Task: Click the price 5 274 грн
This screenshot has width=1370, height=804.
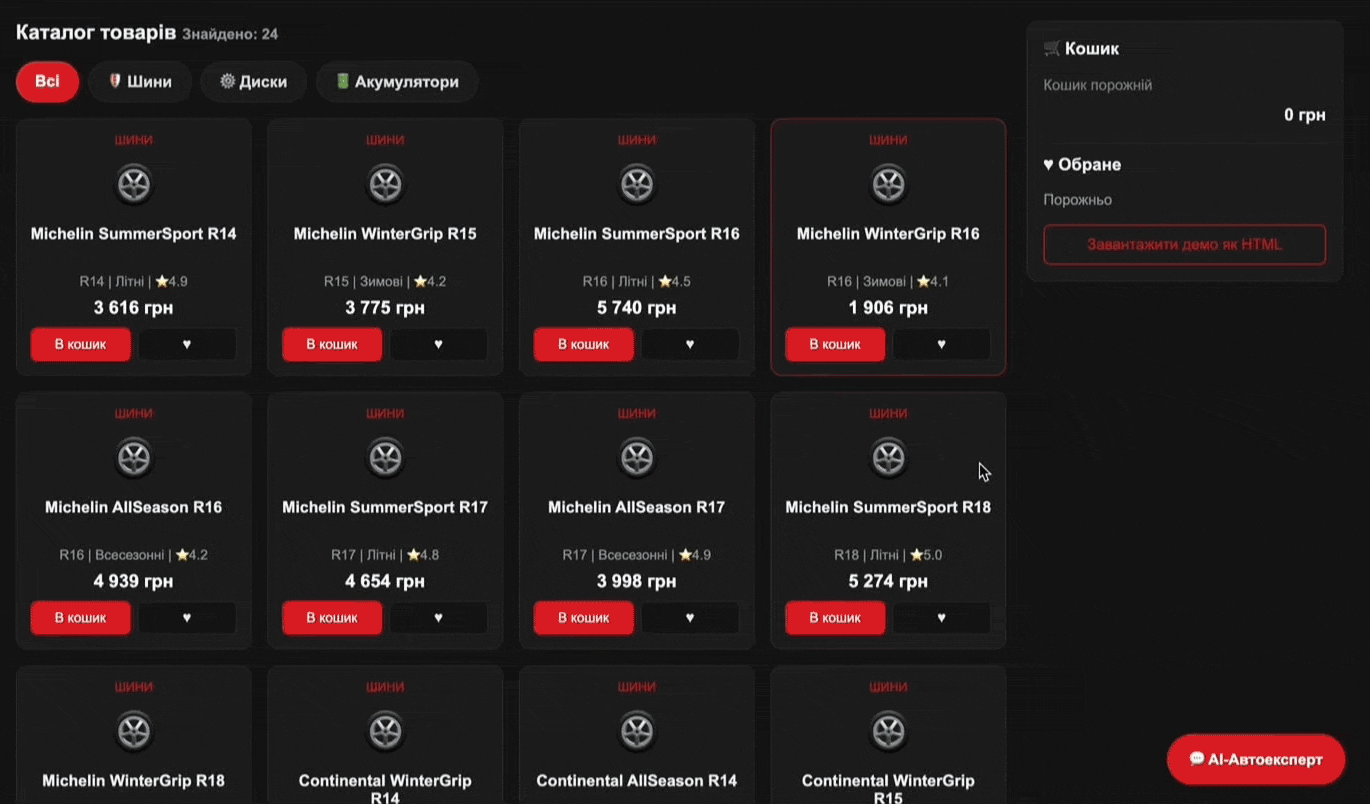Action: (x=888, y=581)
